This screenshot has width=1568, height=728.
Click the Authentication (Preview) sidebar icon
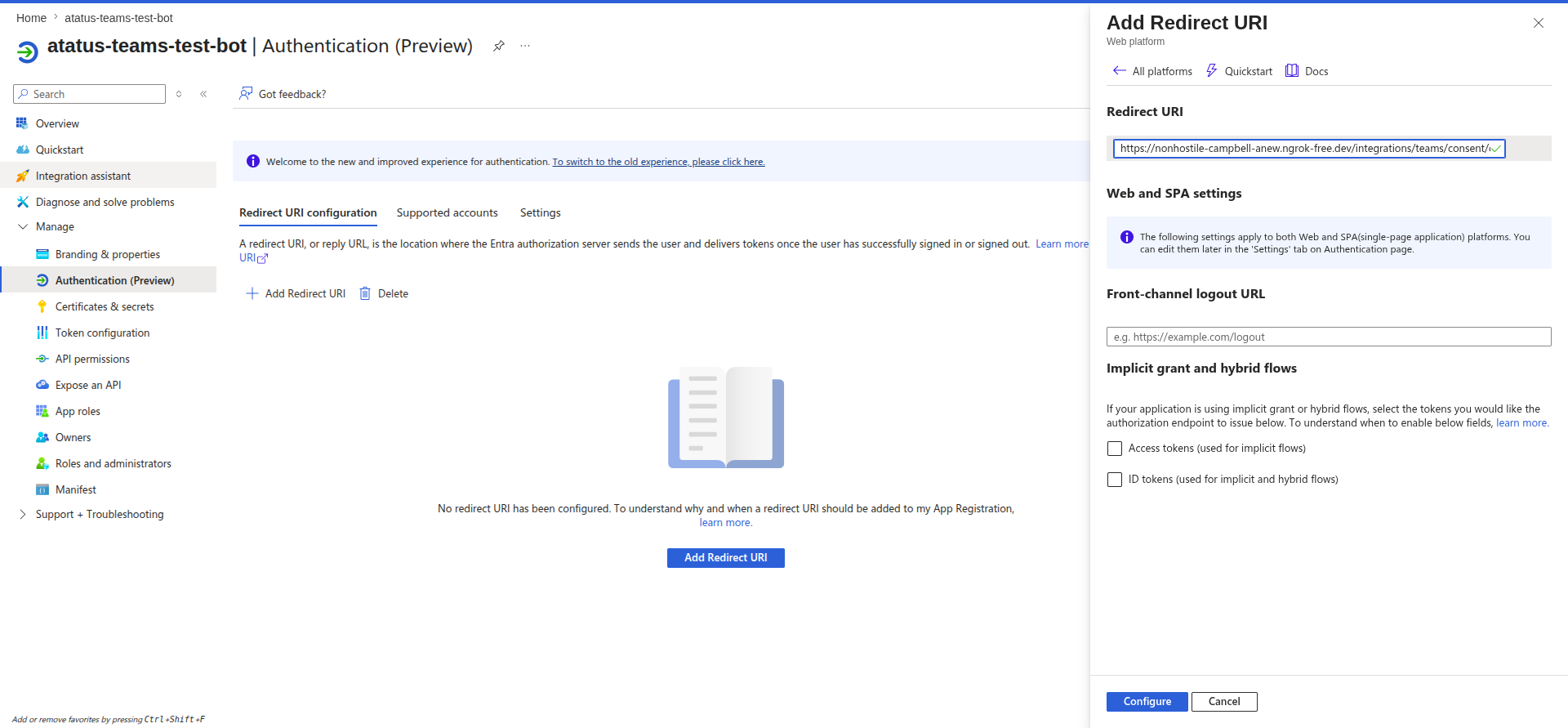(42, 280)
